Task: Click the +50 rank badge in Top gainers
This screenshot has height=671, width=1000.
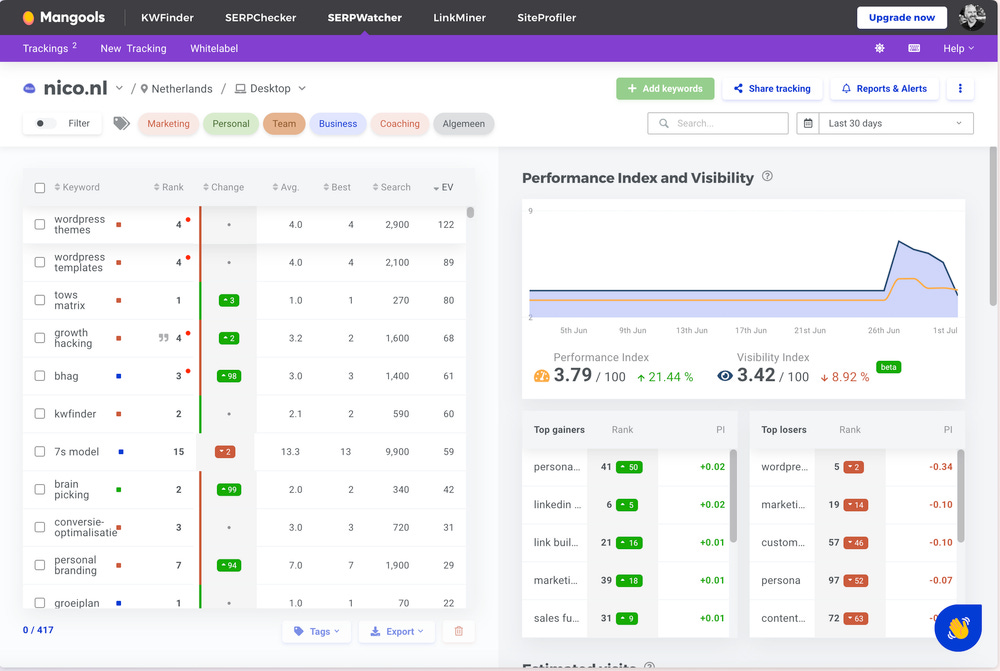Action: pos(629,467)
